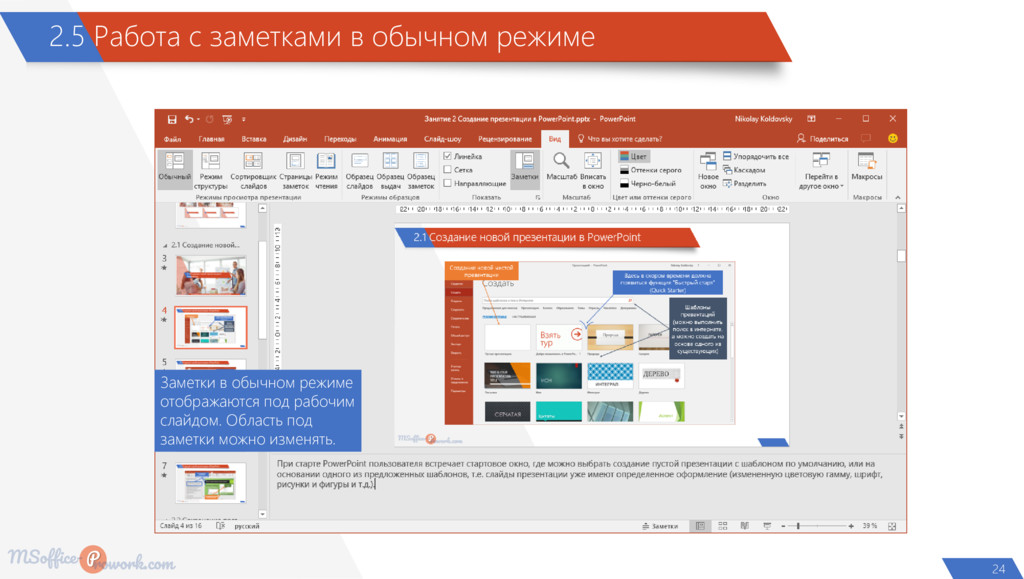Screen dimensions: 1024x579
Task: Switch to Режим чтения reading view
Action: tap(326, 170)
